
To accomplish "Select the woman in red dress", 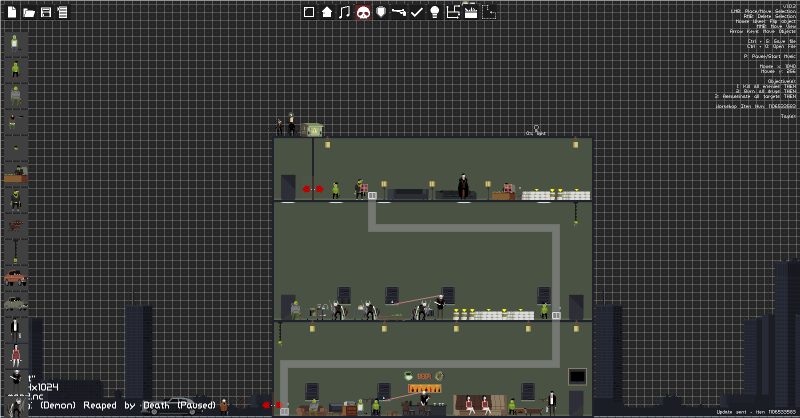I will pyautogui.click(x=15, y=356).
